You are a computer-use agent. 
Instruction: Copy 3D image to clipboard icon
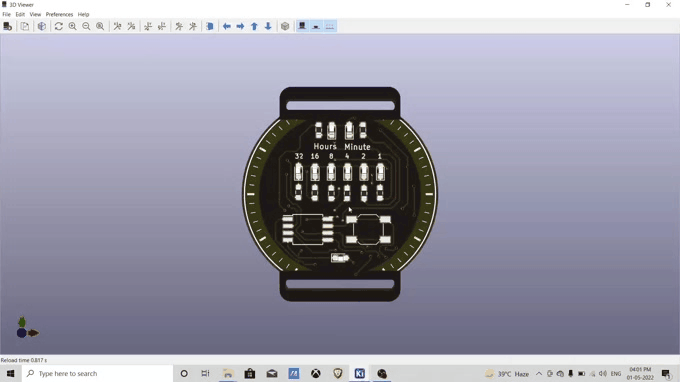(x=25, y=26)
